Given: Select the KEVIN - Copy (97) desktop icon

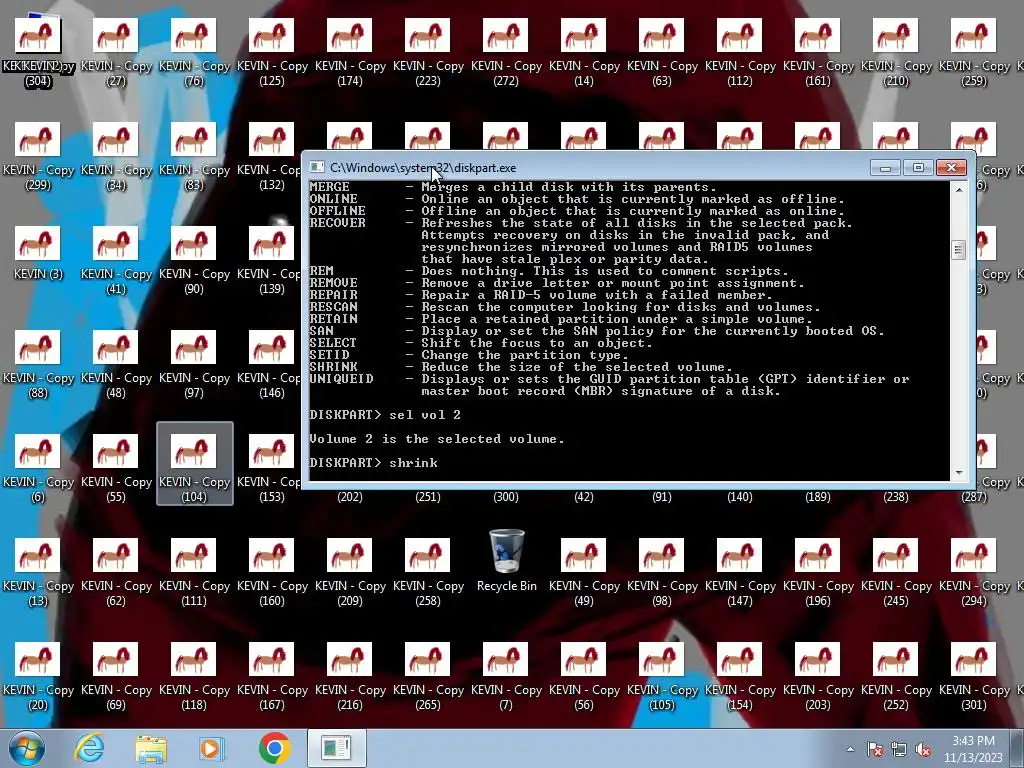Looking at the screenshot, I should [194, 364].
